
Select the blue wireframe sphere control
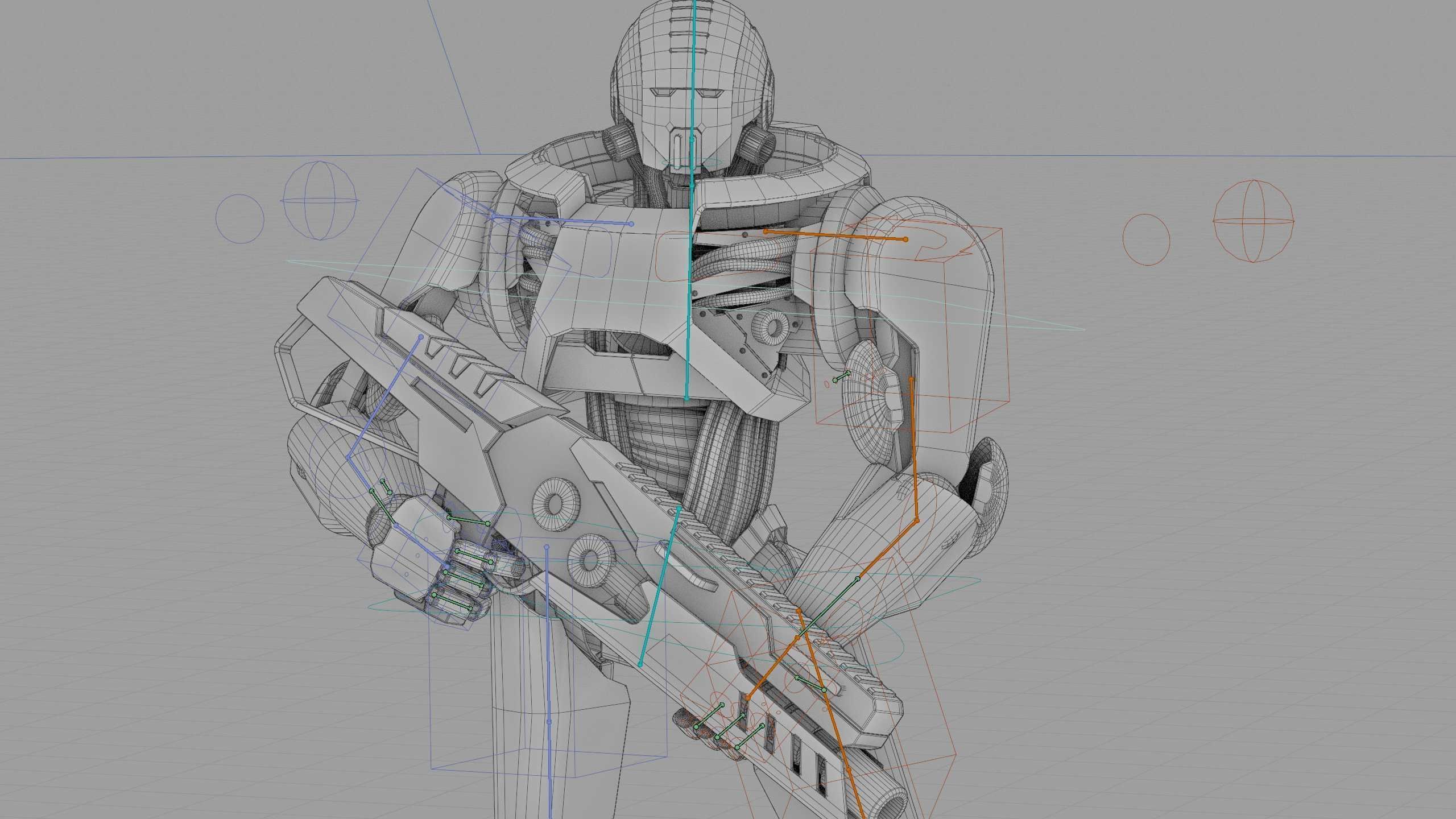pos(321,200)
